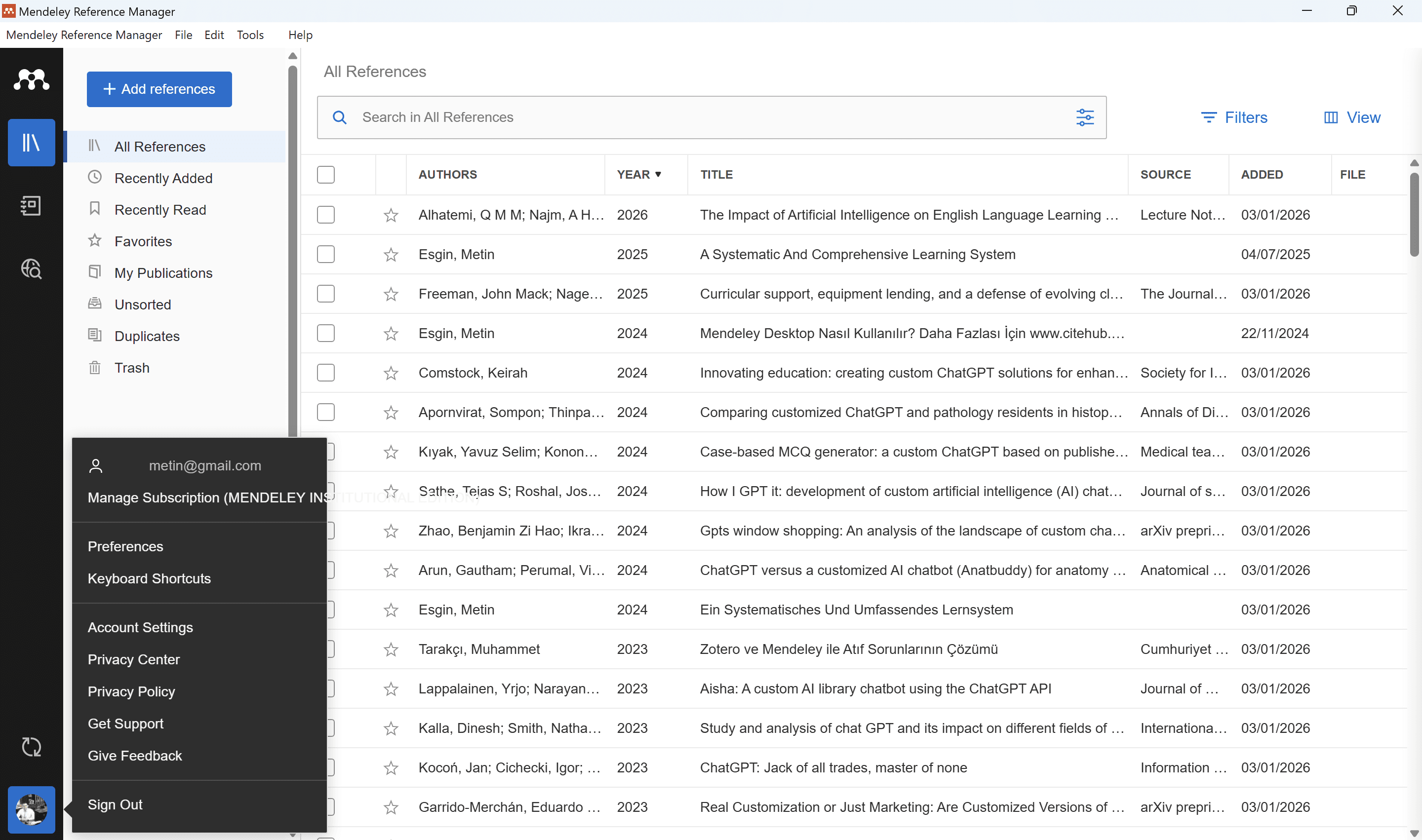1422x840 pixels.
Task: Open Give Feedback link
Action: pos(135,756)
